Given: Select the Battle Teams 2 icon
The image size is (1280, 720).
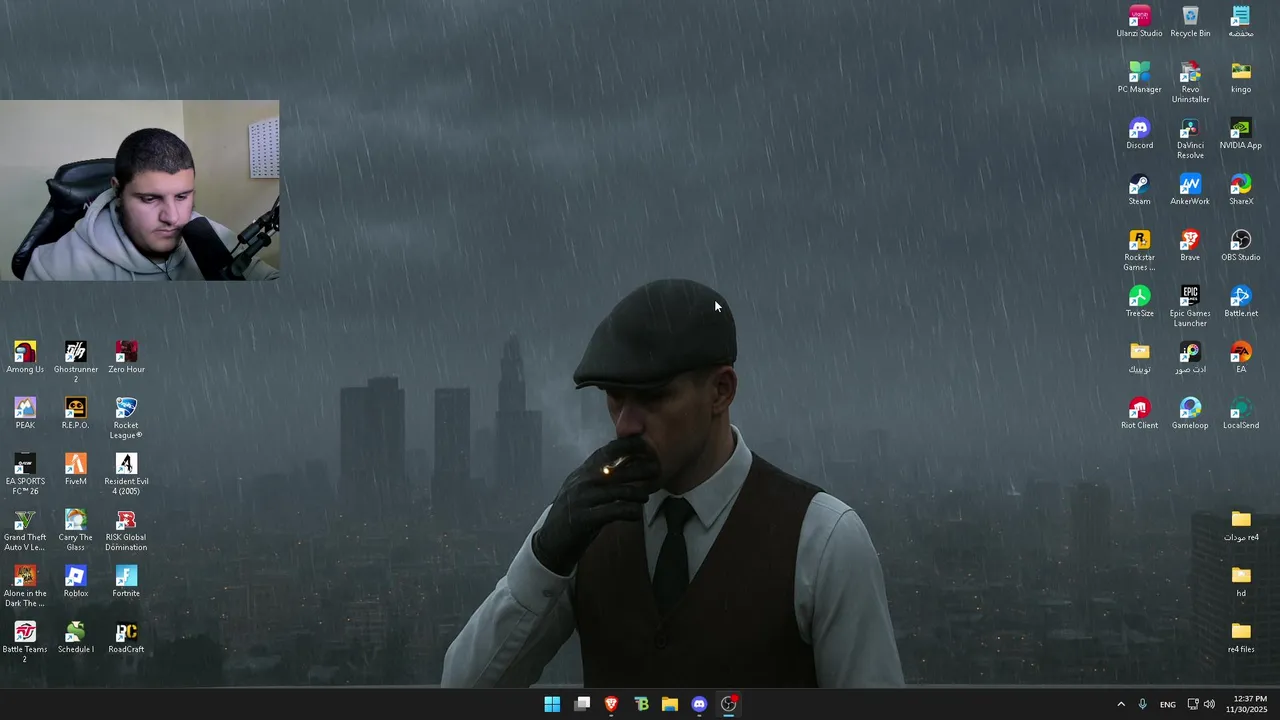Looking at the screenshot, I should pyautogui.click(x=25, y=641).
